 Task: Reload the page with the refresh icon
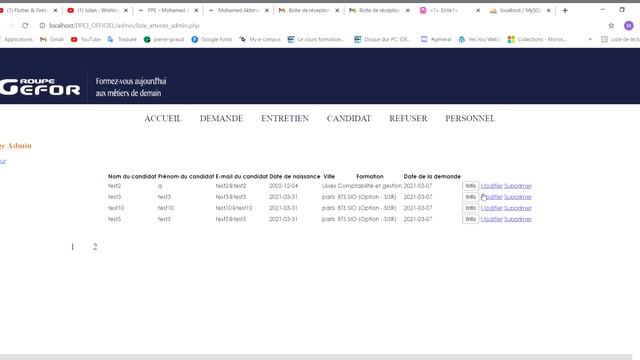(x=25, y=25)
